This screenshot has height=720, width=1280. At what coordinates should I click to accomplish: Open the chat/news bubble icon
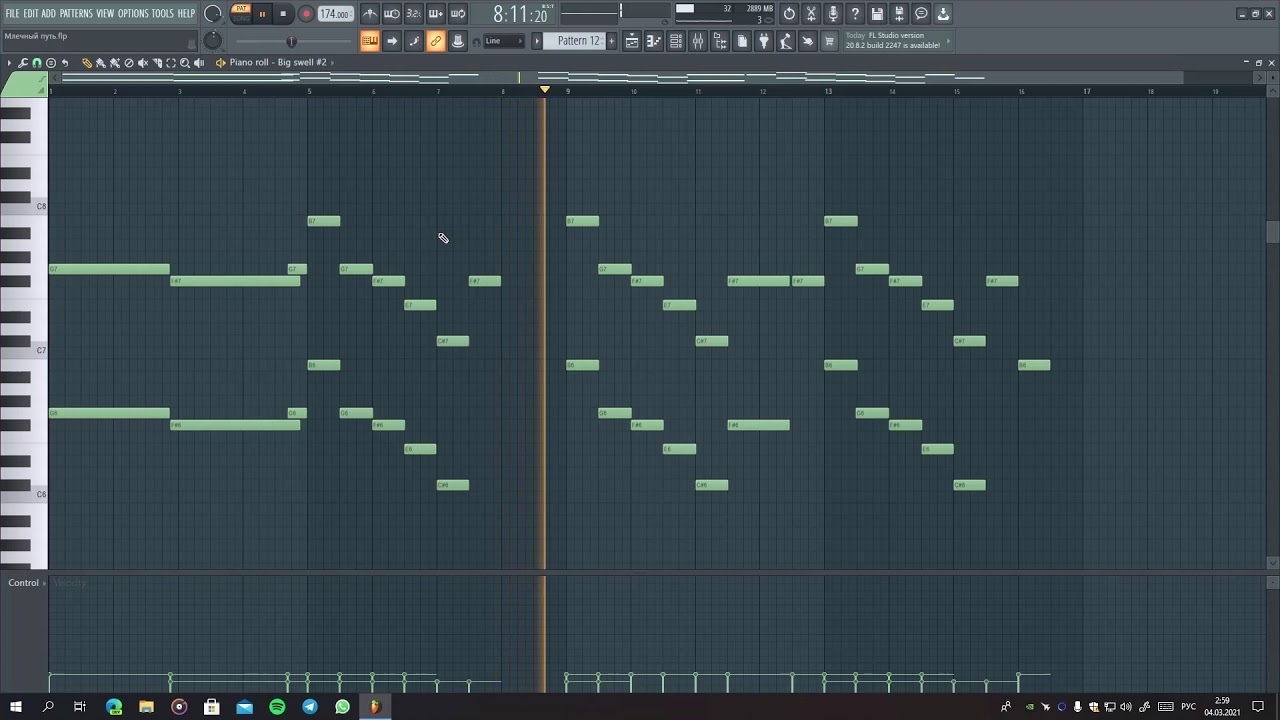click(x=921, y=14)
